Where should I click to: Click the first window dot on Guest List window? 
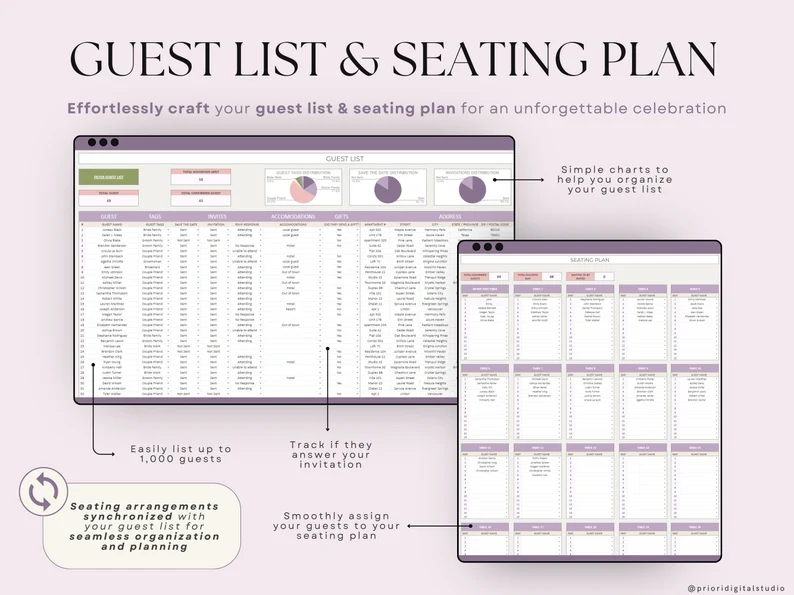point(91,143)
